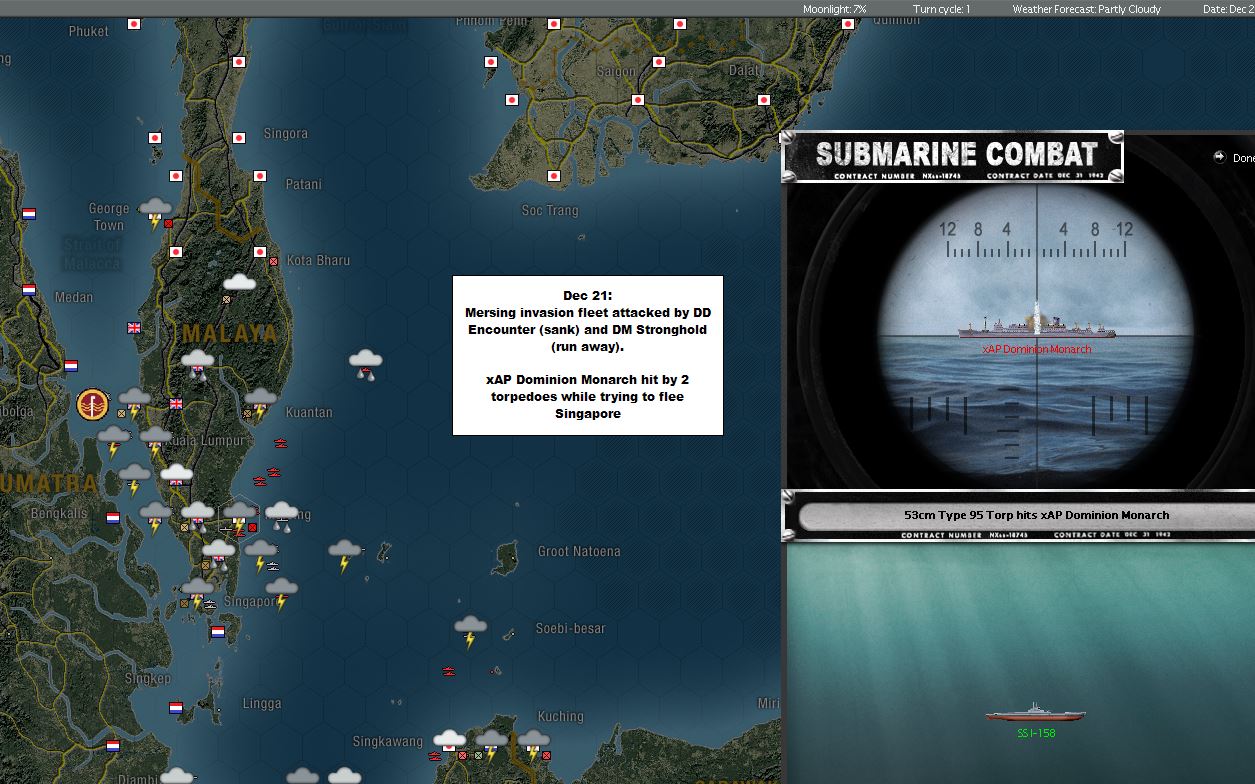
Task: Click the rain cloud in the open sea east of Malaya
Action: click(365, 365)
